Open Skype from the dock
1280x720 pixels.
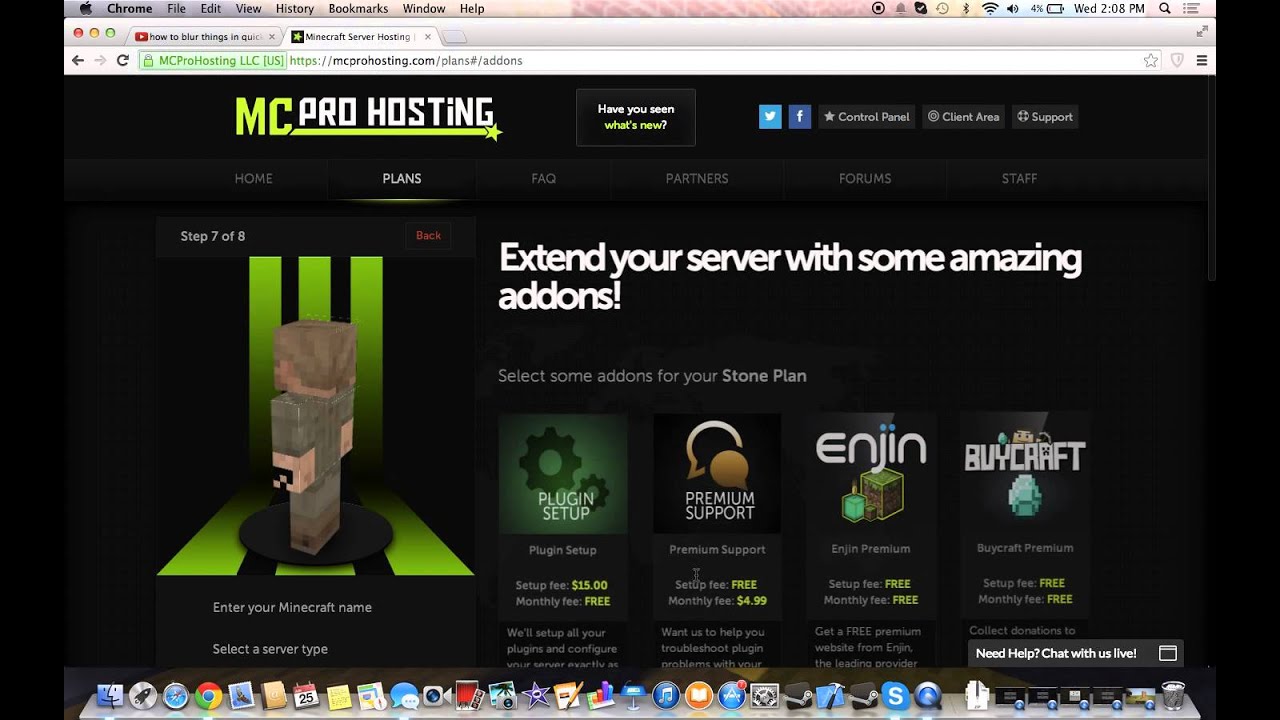[895, 696]
